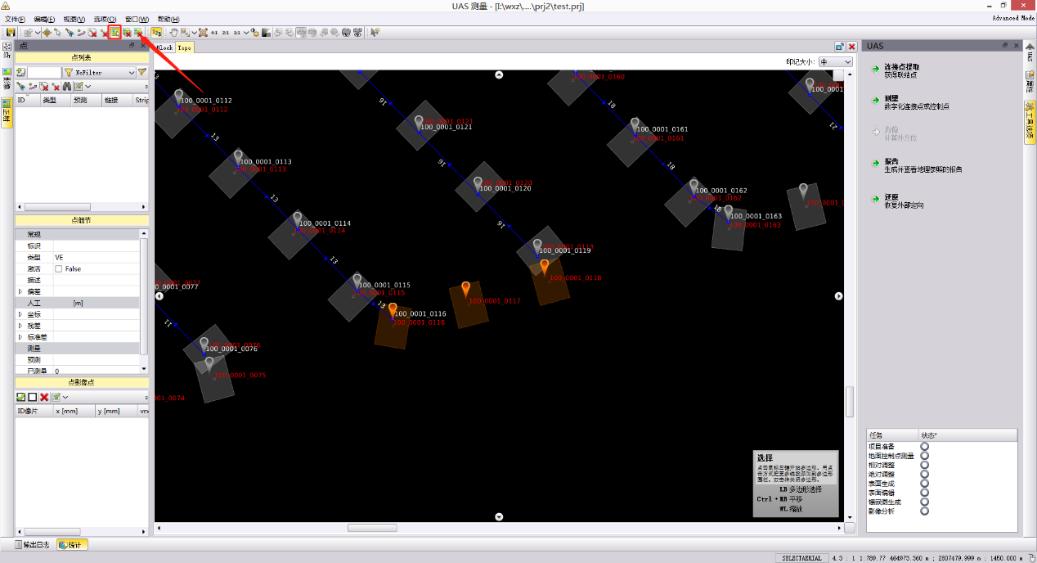
Task: Click the 报告 workflow link
Action: pos(891,160)
